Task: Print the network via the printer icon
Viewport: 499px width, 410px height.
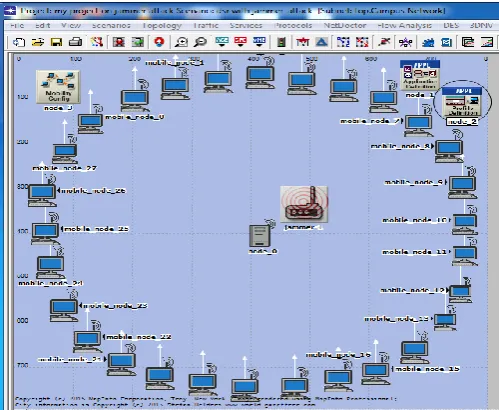Action: [x=75, y=42]
